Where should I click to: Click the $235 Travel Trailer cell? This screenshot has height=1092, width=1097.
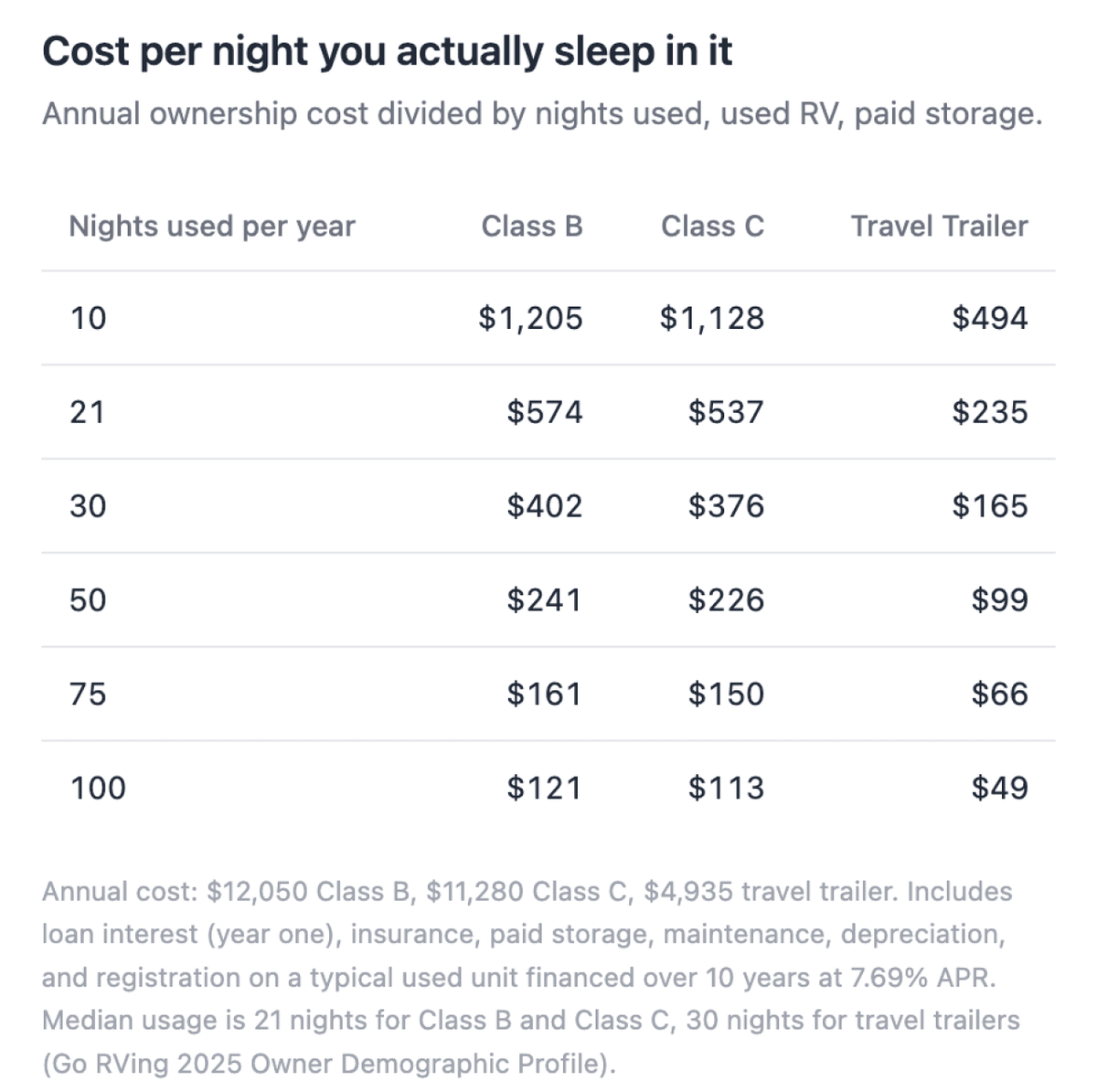point(989,412)
